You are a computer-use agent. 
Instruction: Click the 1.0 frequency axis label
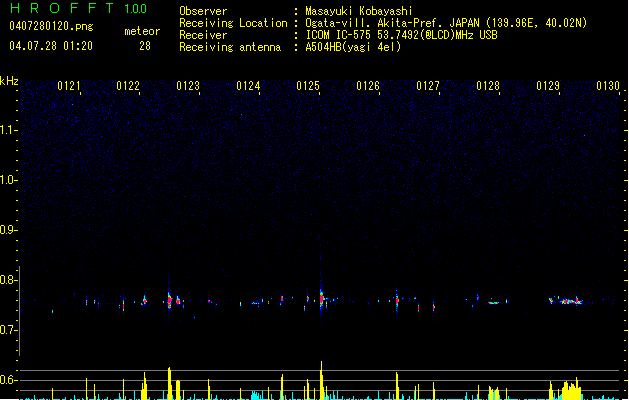click(x=7, y=180)
